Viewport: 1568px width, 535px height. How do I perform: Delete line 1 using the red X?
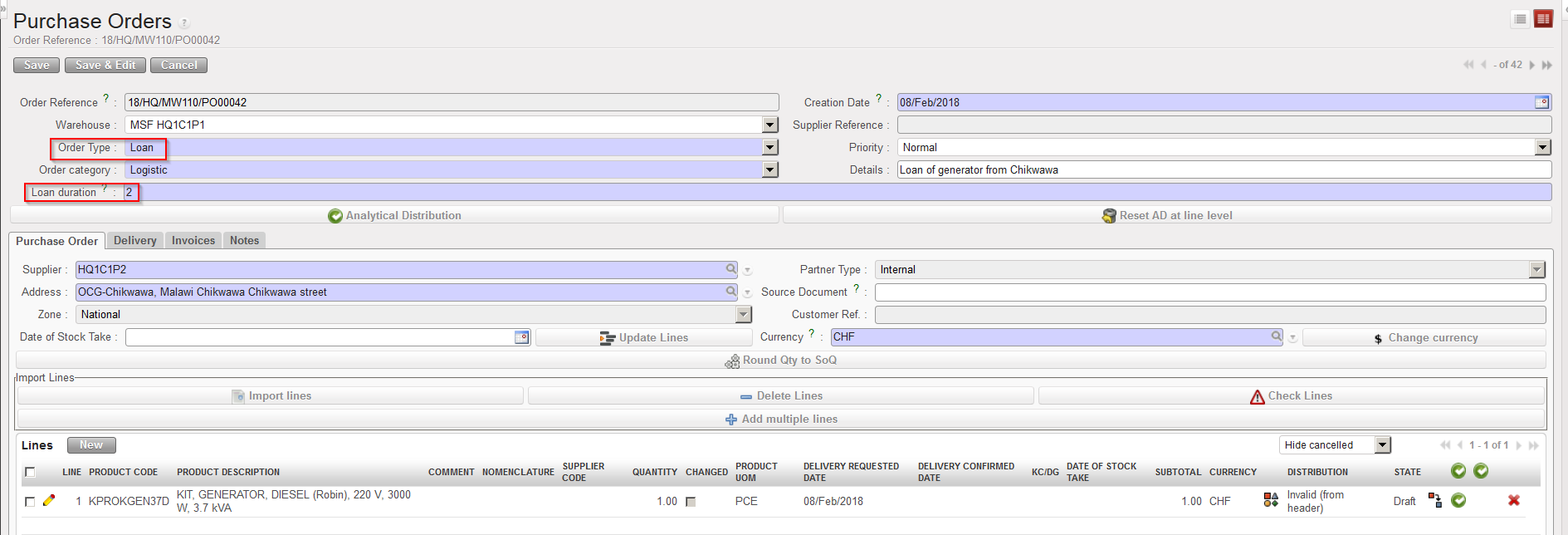1513,500
